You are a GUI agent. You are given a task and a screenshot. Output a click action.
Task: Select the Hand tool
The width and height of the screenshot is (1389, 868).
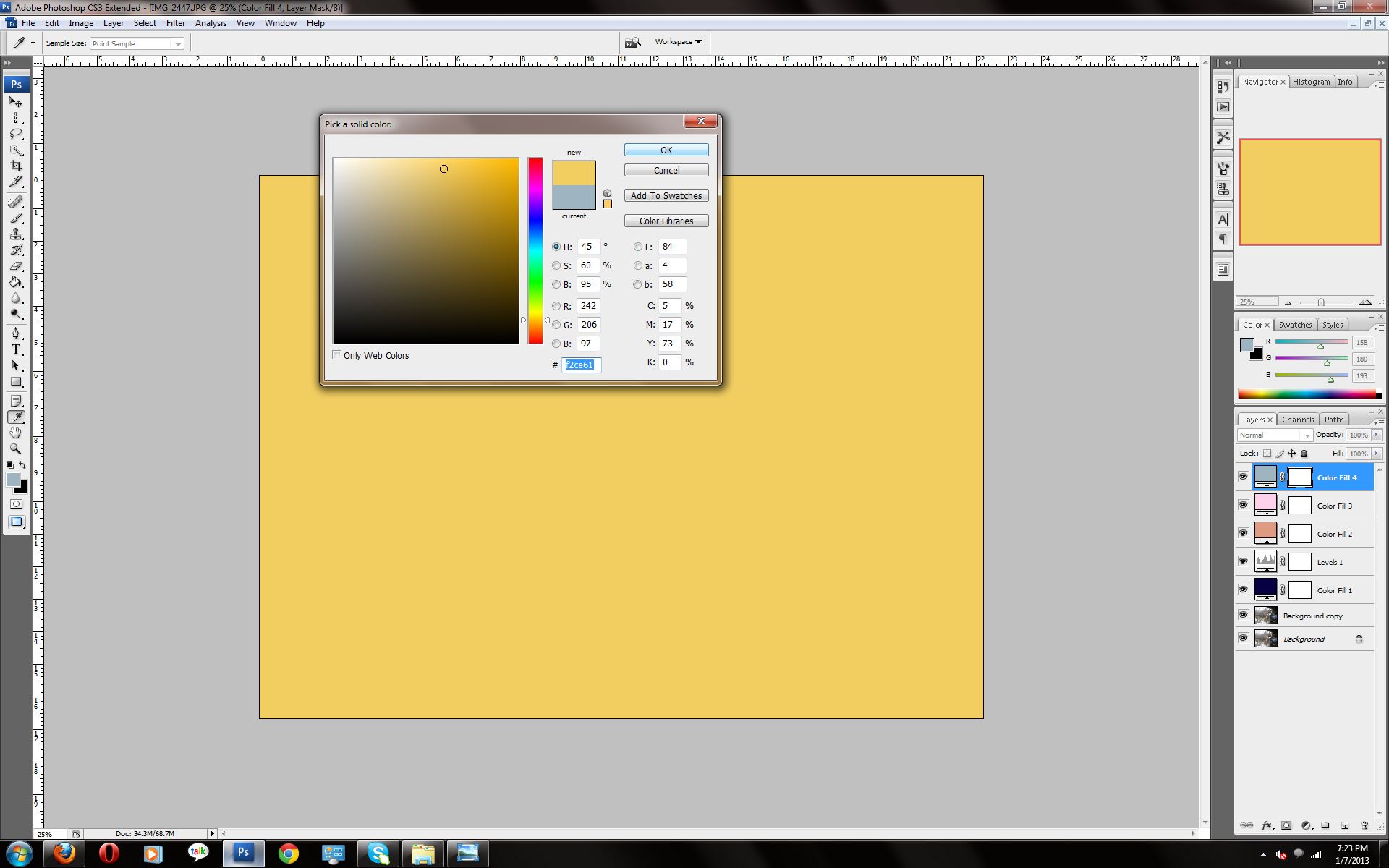pos(16,433)
